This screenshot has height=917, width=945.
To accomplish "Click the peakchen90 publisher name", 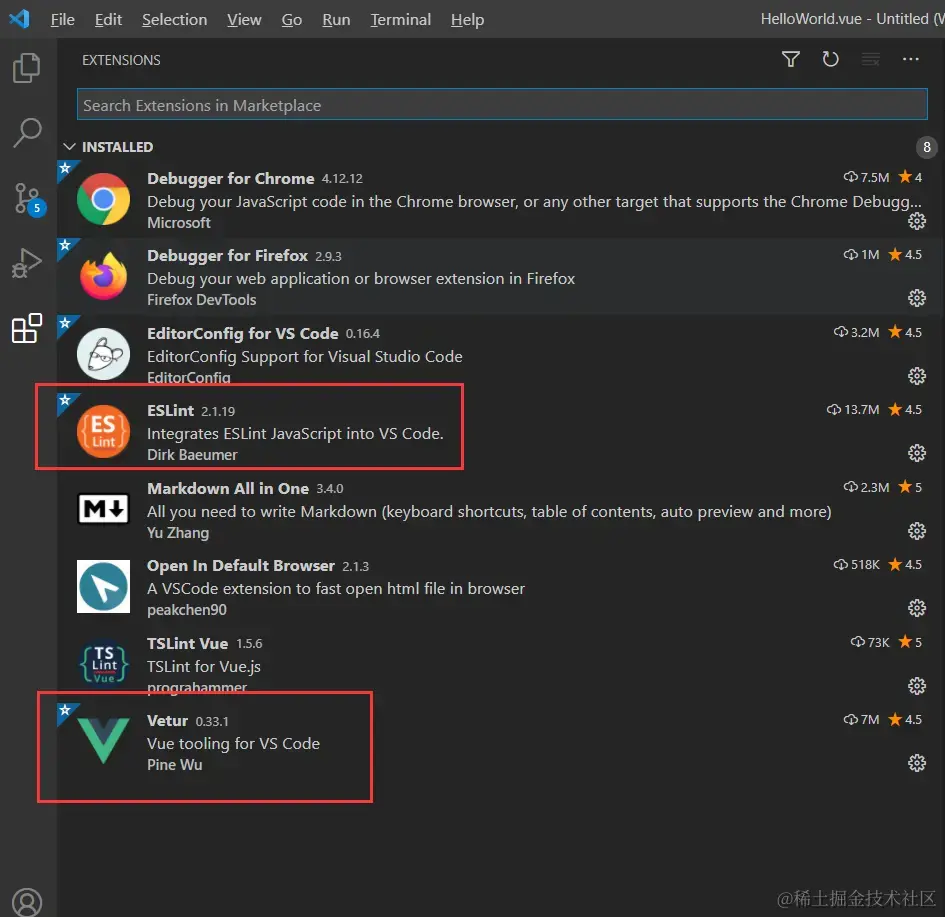I will (x=187, y=610).
